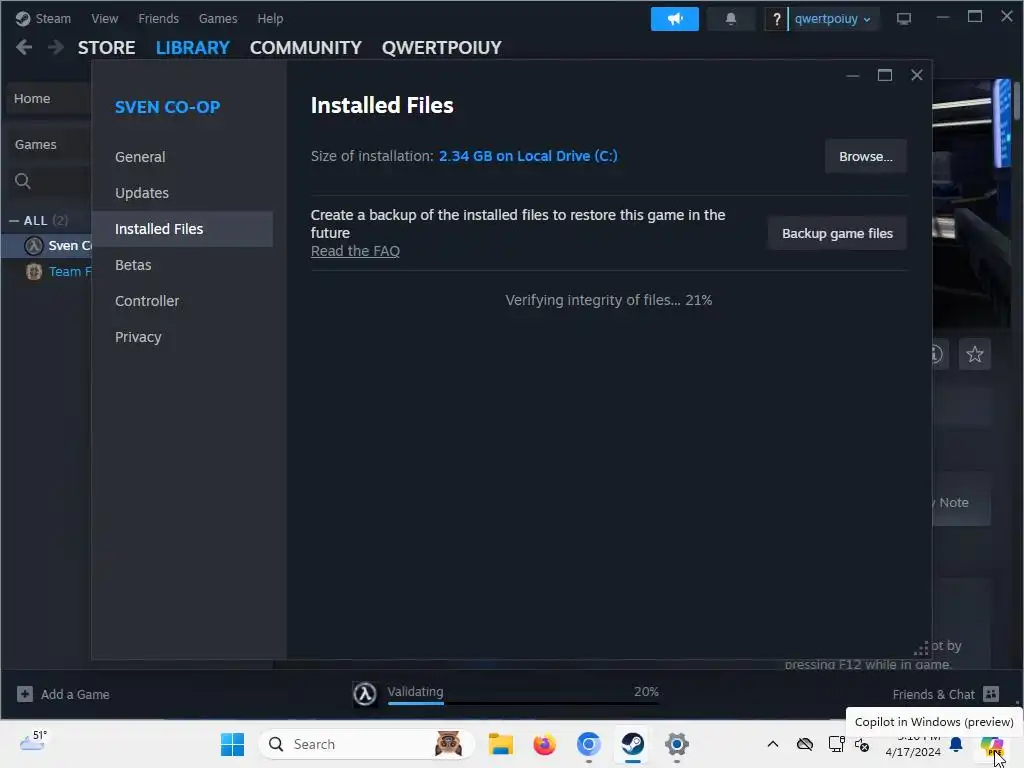Image resolution: width=1024 pixels, height=768 pixels.
Task: Click the Add a Game label
Action: click(x=75, y=694)
